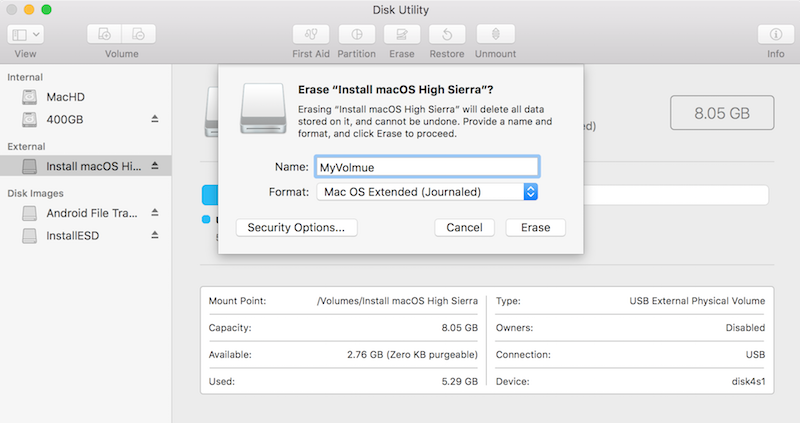
Task: Click the Mount Point path value
Action: click(397, 301)
